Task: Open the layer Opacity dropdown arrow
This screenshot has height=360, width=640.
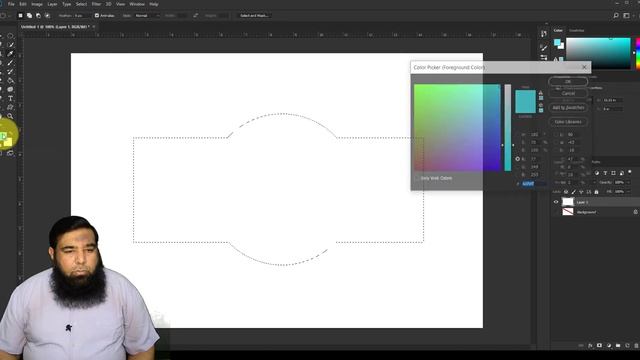Action: 628,182
